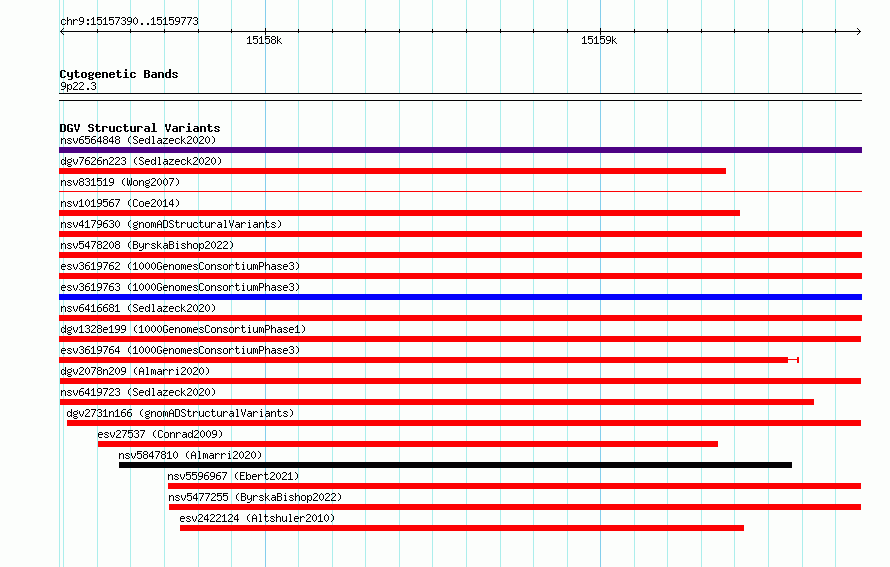Image resolution: width=890 pixels, height=567 pixels.
Task: Click the end whisker of esv3619764 bar
Action: [794, 360]
